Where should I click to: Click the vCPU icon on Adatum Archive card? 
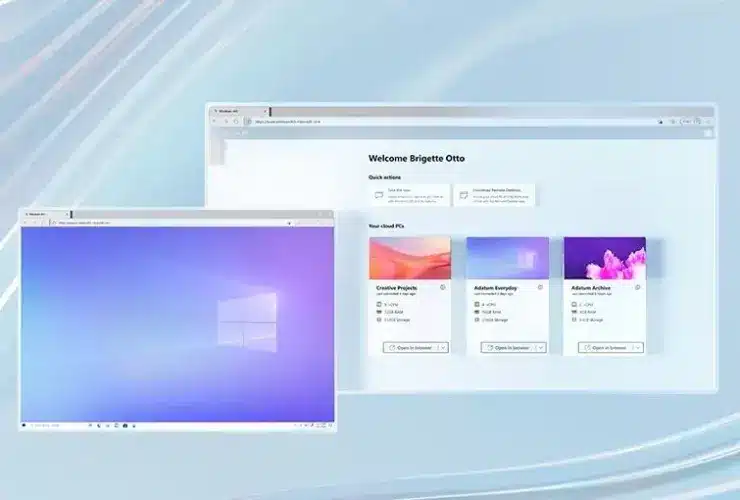pos(574,305)
